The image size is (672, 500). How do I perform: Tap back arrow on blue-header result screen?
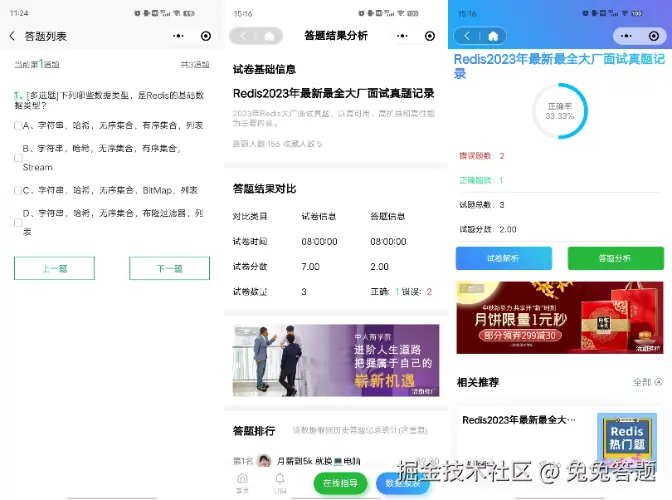click(x=467, y=36)
